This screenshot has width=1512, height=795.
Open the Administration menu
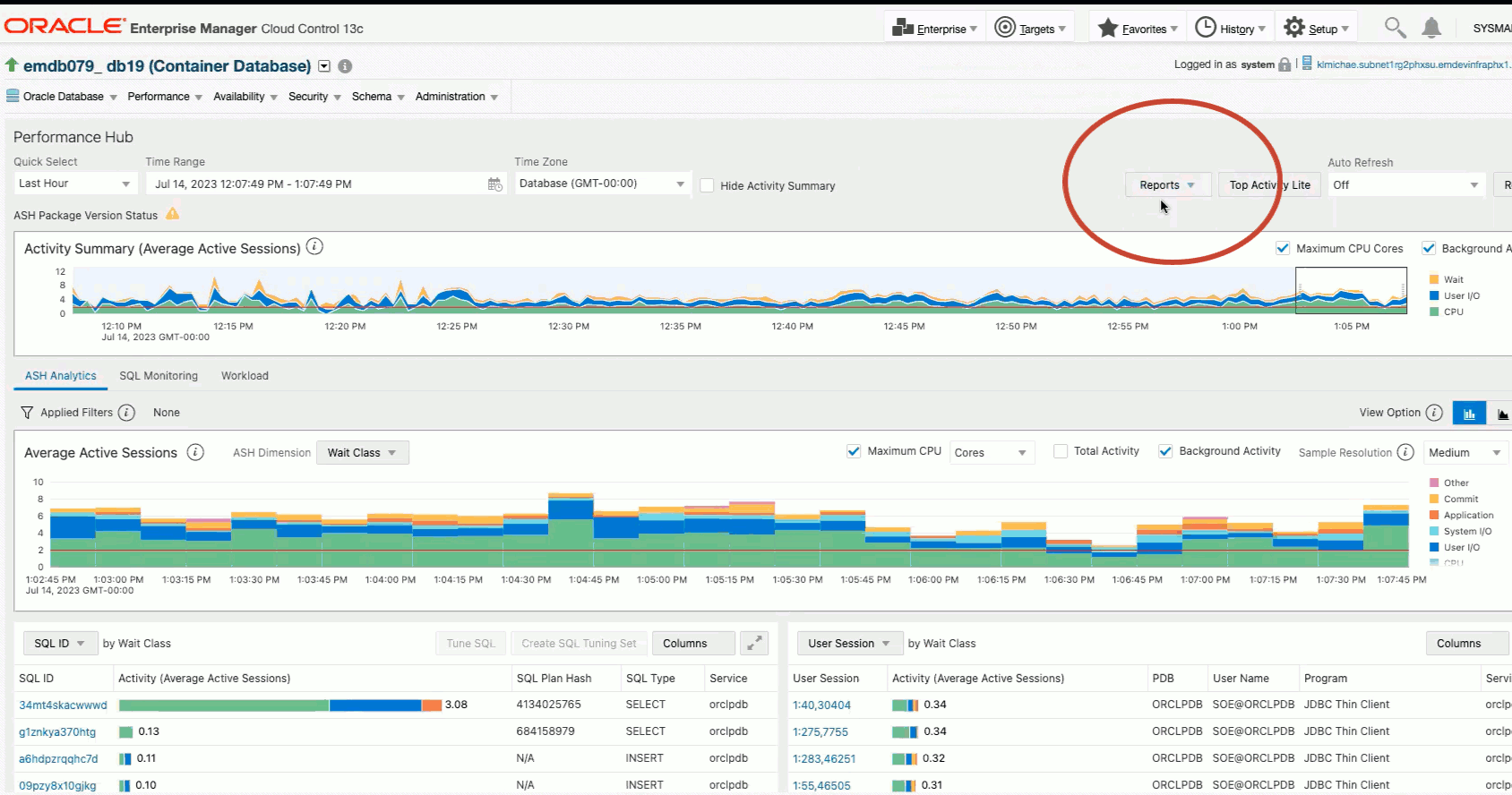tap(457, 97)
